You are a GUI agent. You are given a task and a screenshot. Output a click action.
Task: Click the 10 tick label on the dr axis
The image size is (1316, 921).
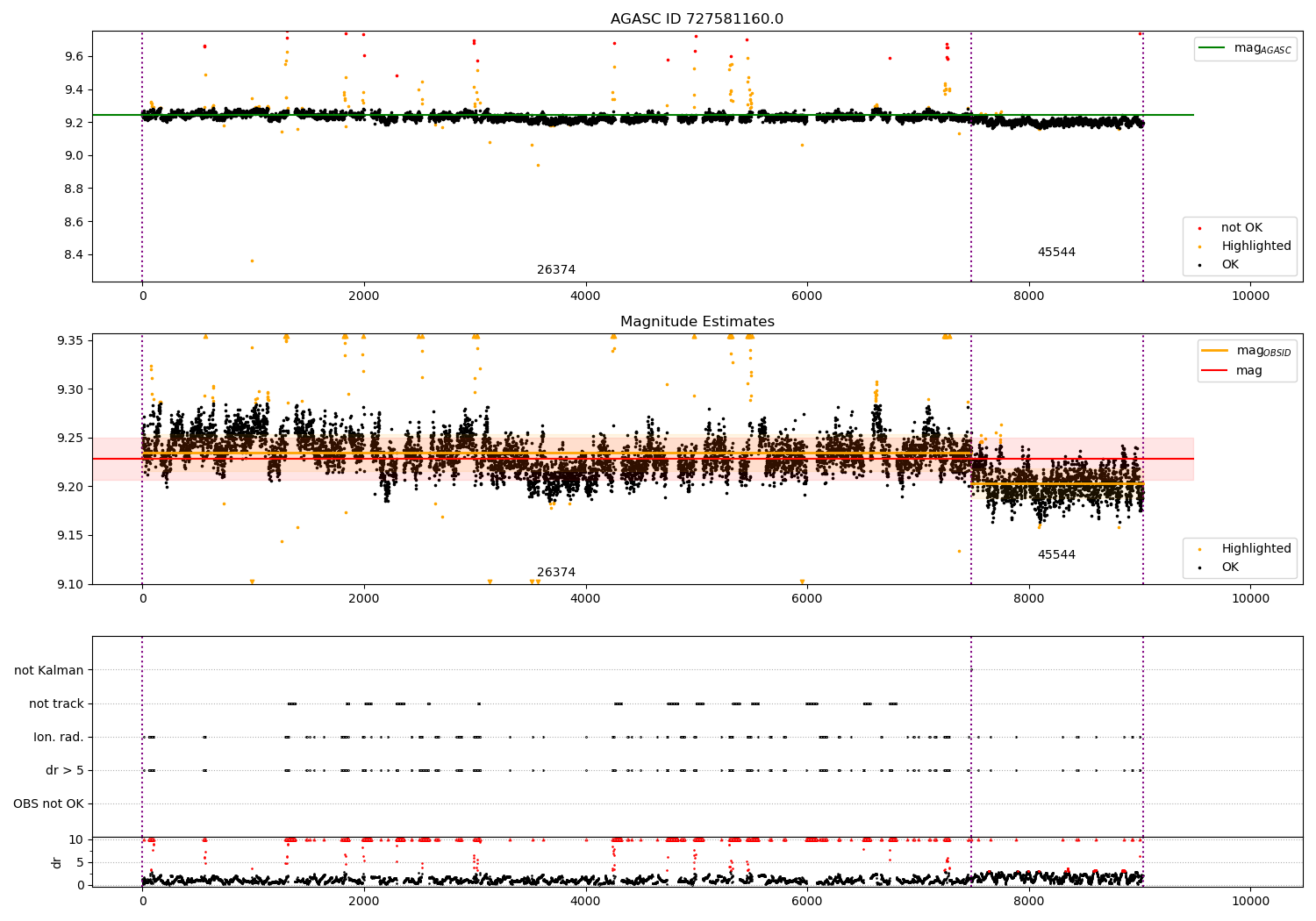(76, 840)
